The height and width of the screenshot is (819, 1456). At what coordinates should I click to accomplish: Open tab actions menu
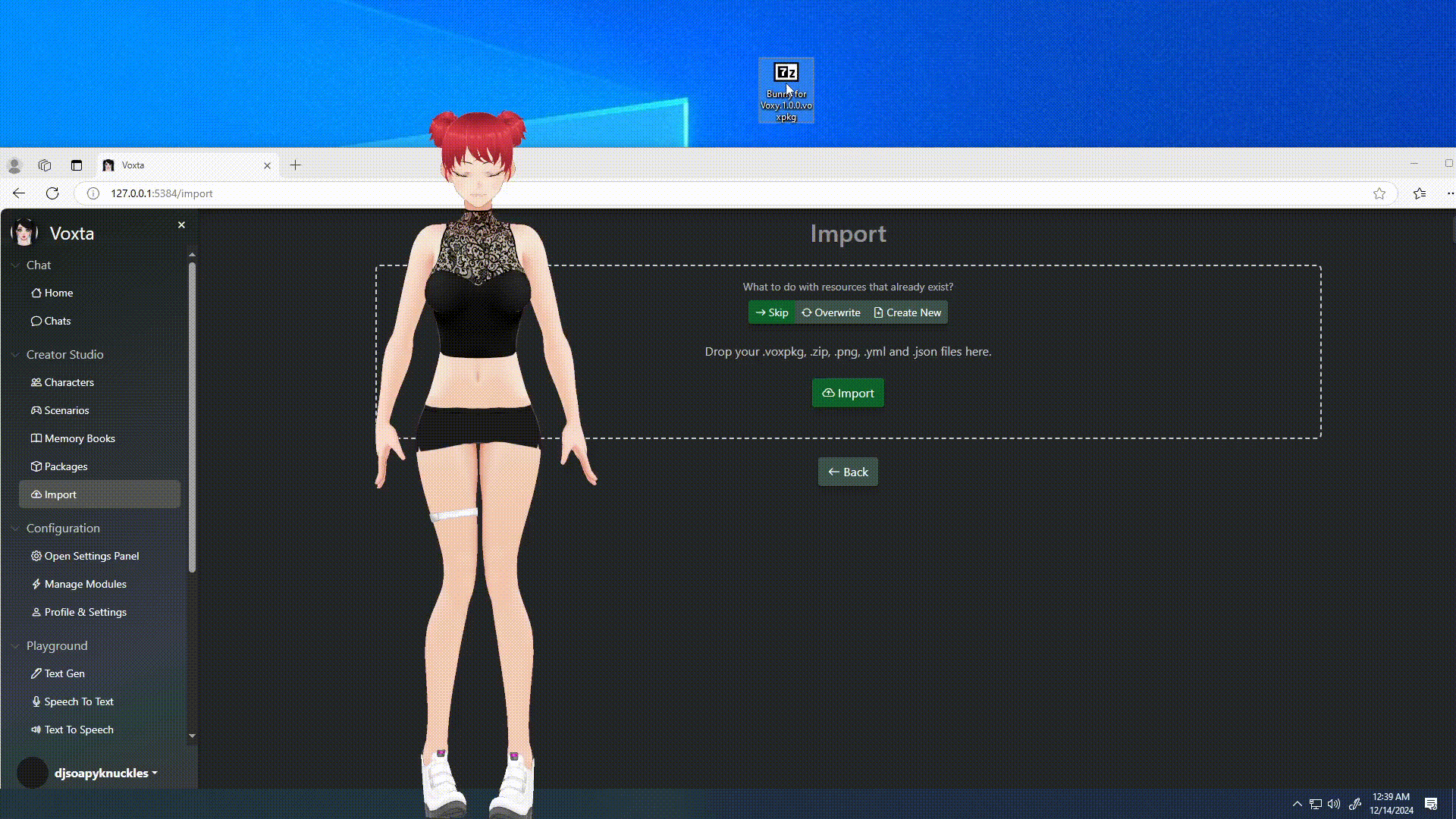pos(77,165)
